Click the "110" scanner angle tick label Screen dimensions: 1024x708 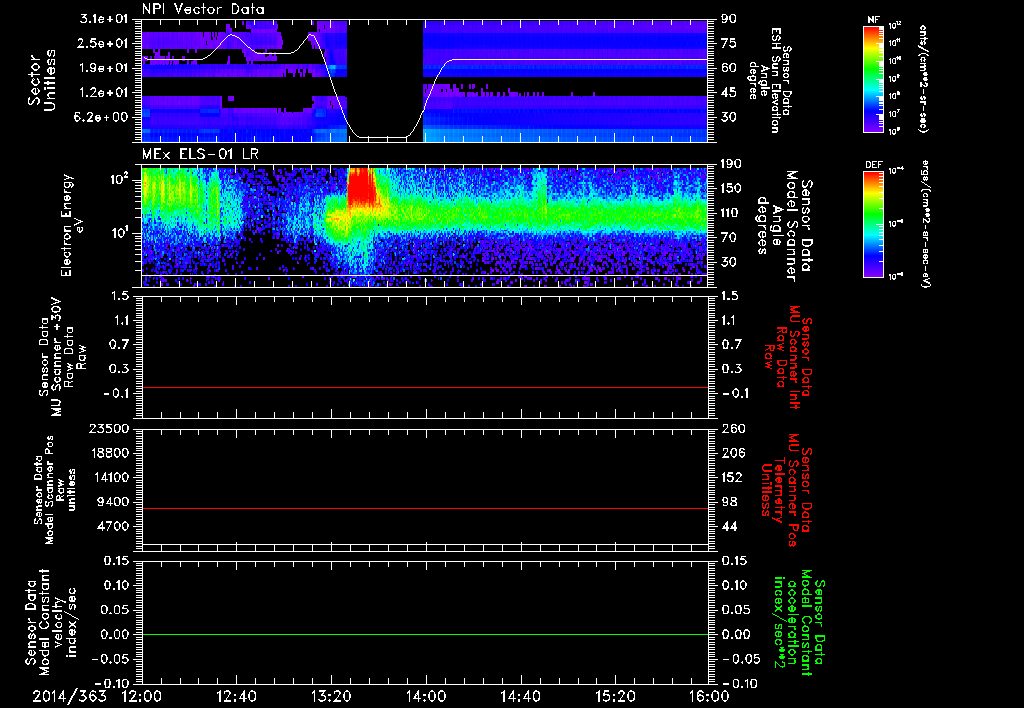pyautogui.click(x=732, y=213)
